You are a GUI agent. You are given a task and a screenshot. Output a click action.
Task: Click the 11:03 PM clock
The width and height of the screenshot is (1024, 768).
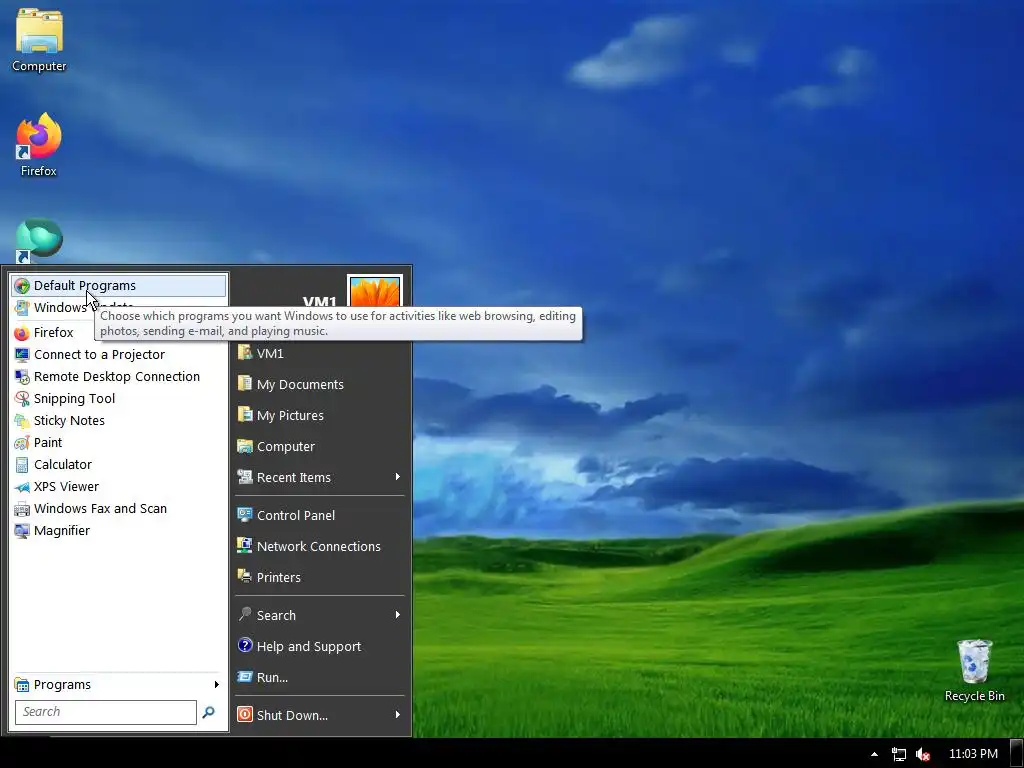973,754
